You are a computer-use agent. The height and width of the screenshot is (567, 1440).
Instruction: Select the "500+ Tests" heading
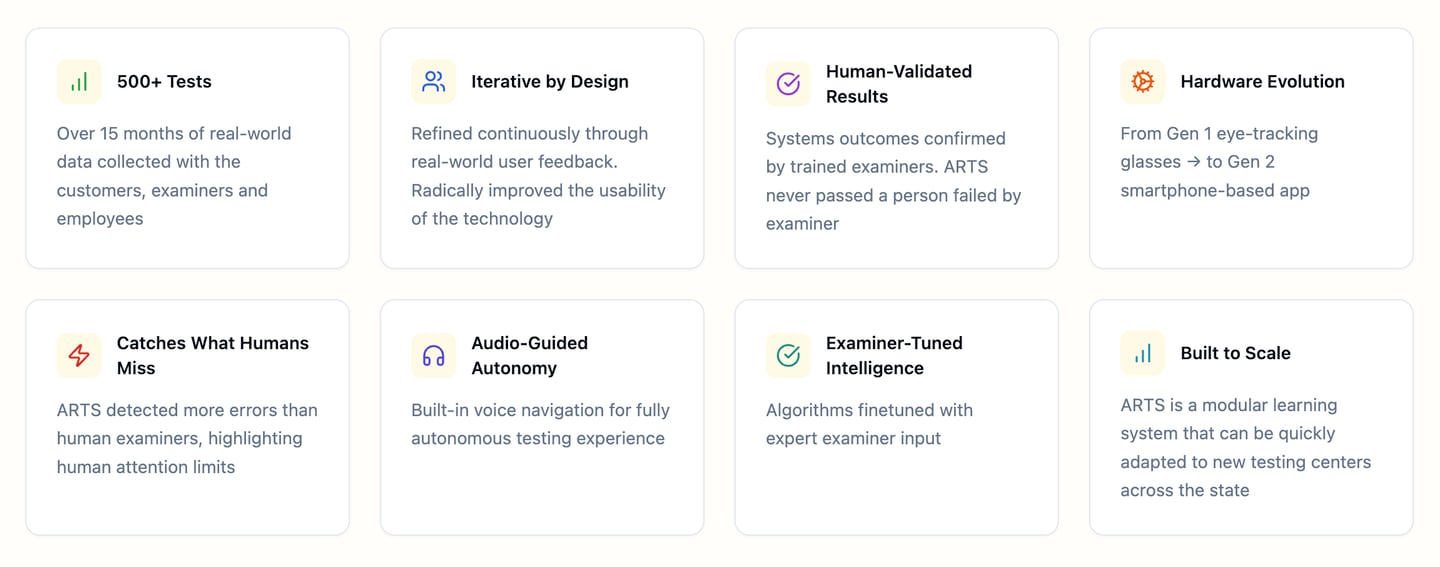164,82
